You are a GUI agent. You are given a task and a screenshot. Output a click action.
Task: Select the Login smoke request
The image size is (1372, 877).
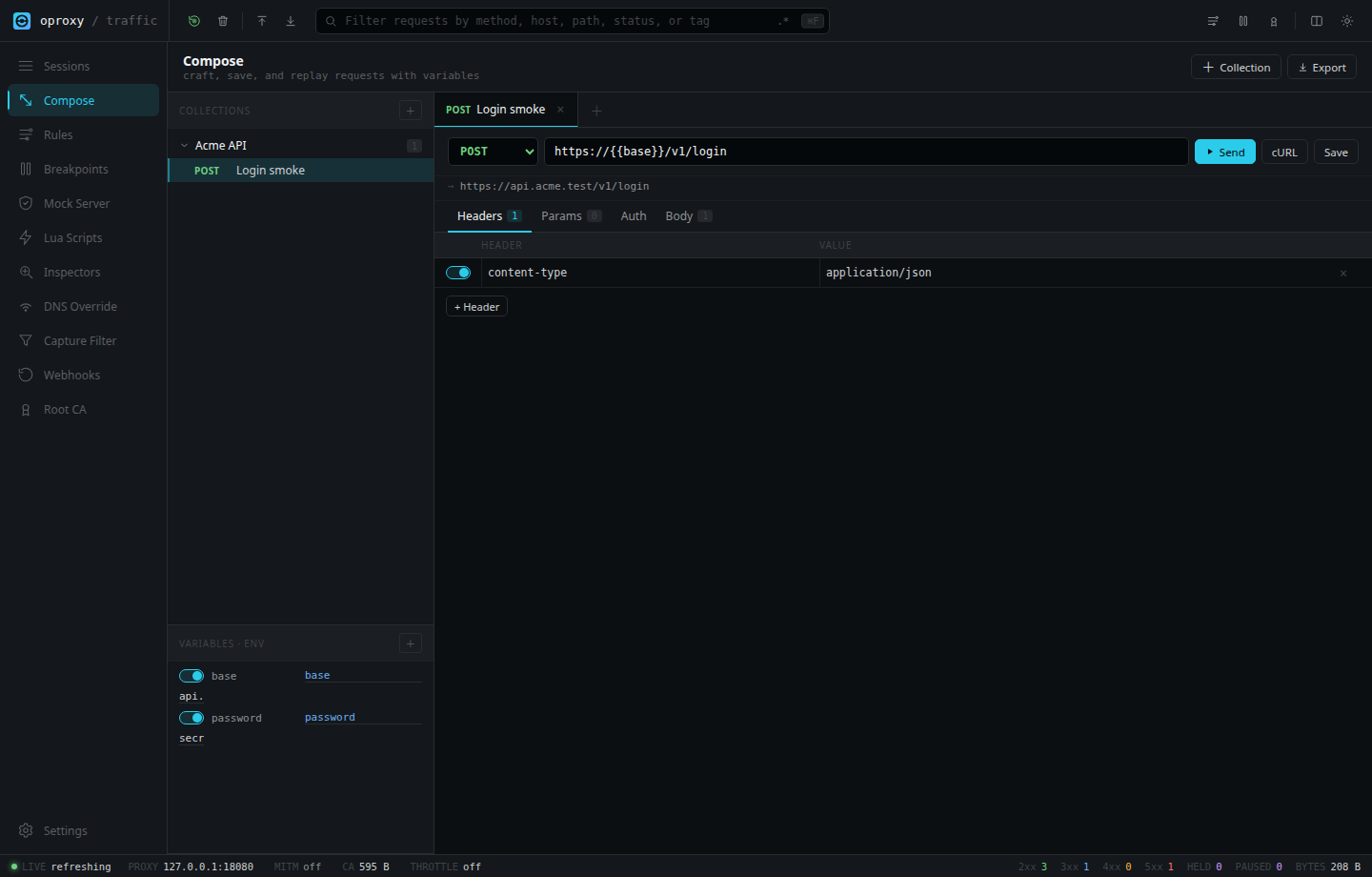tap(301, 170)
